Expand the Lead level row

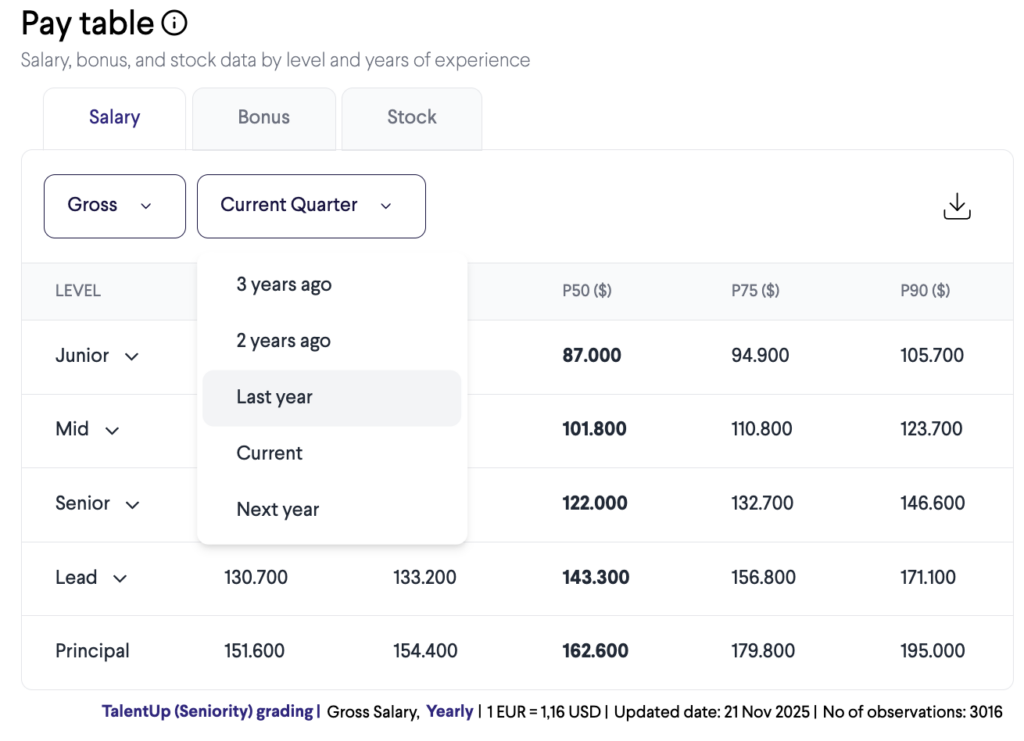pos(120,578)
